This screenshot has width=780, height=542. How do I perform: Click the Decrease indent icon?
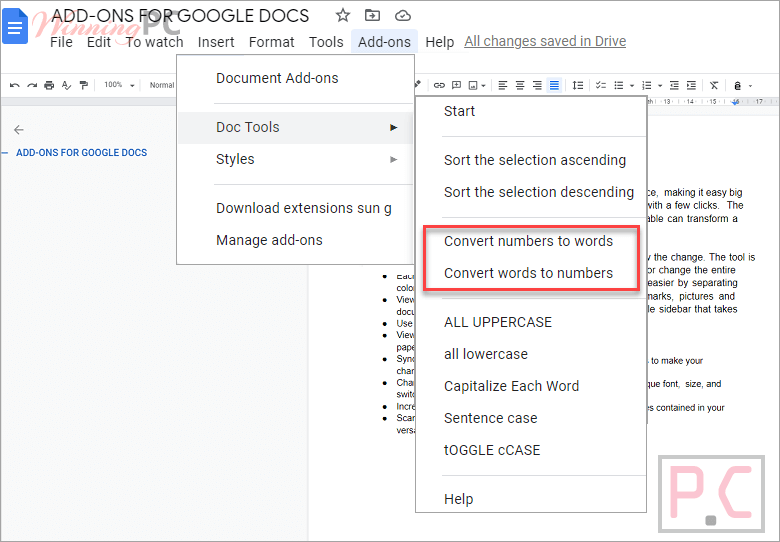click(x=674, y=86)
